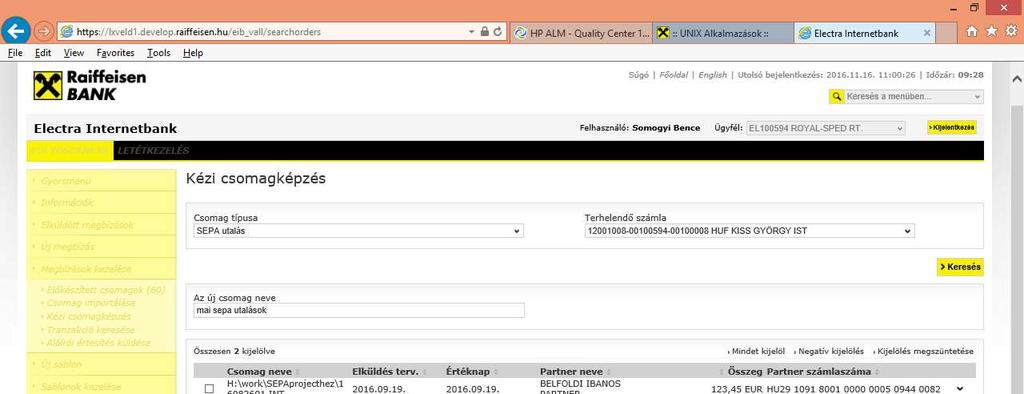Open the Favorites menu
Viewport: 1024px width, 394px height.
tap(116, 53)
